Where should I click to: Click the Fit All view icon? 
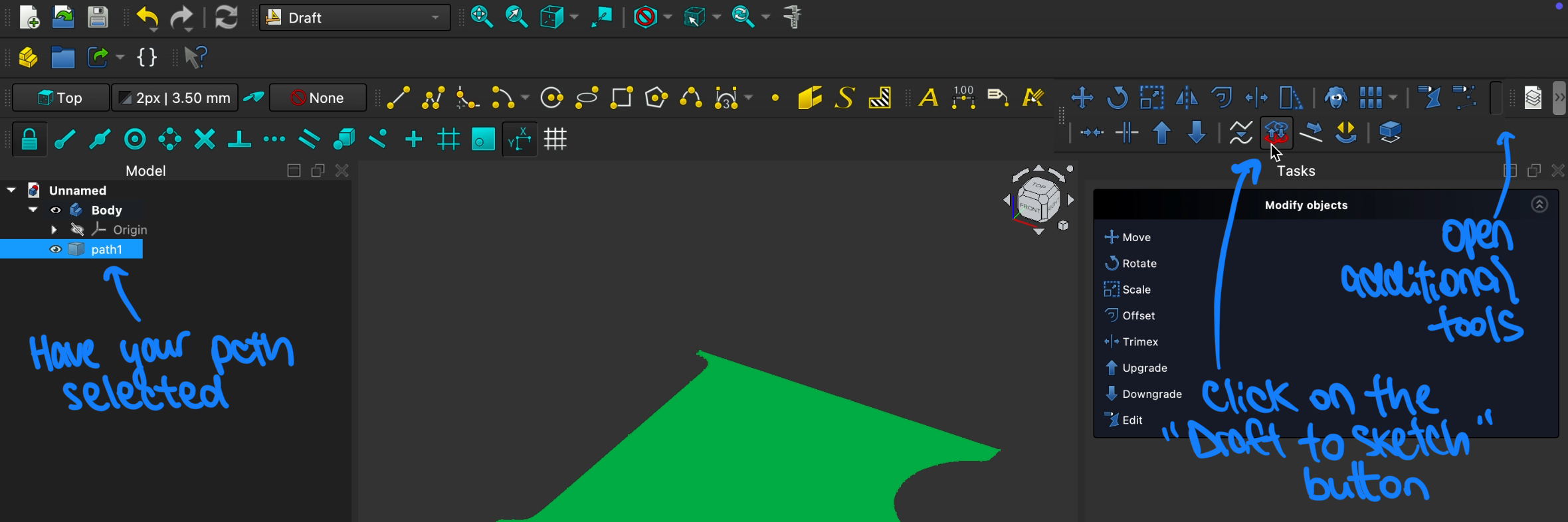tap(482, 17)
